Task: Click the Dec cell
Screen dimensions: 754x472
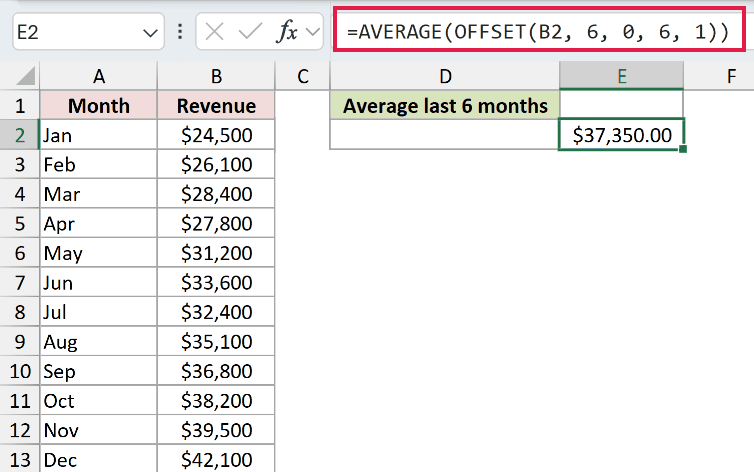Action: [99, 459]
